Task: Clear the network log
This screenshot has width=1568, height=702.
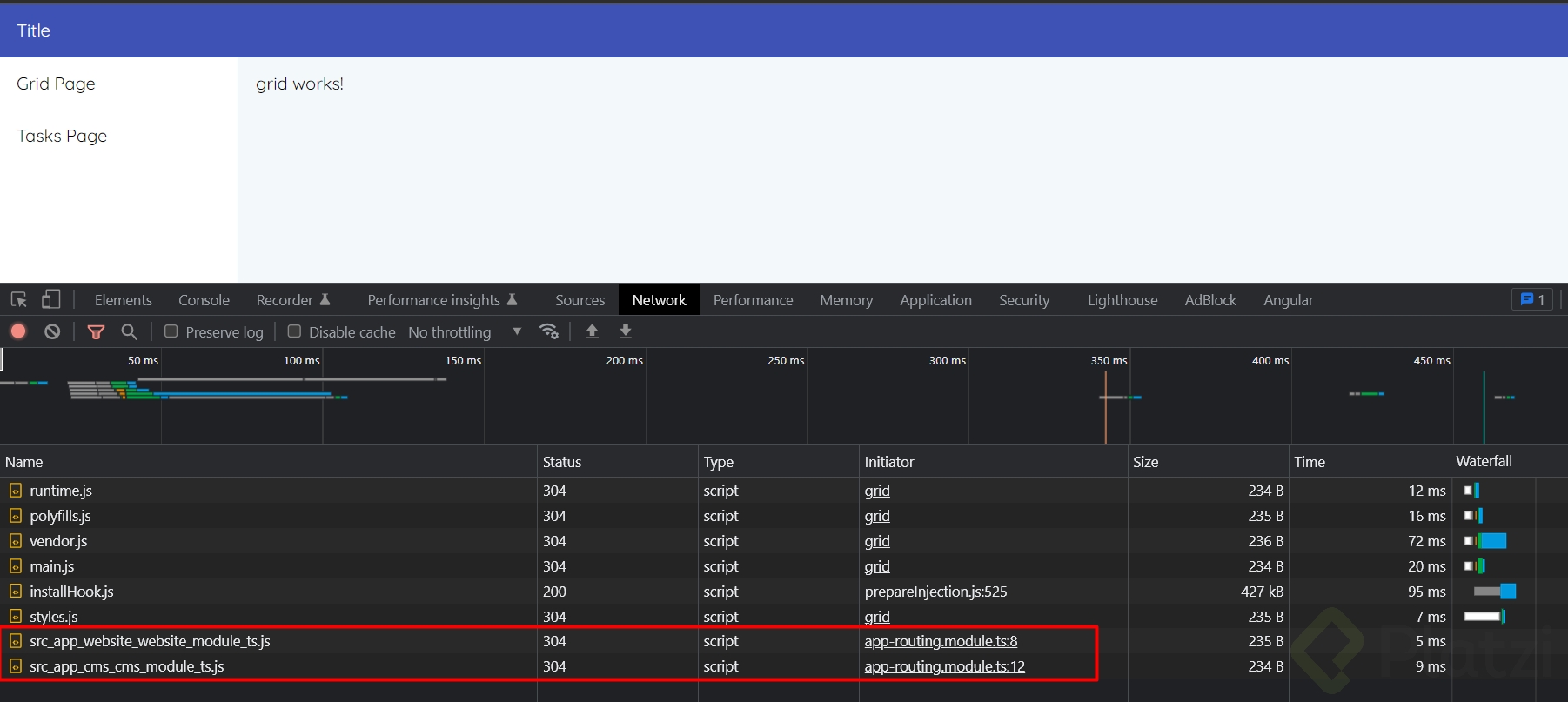Action: [52, 331]
